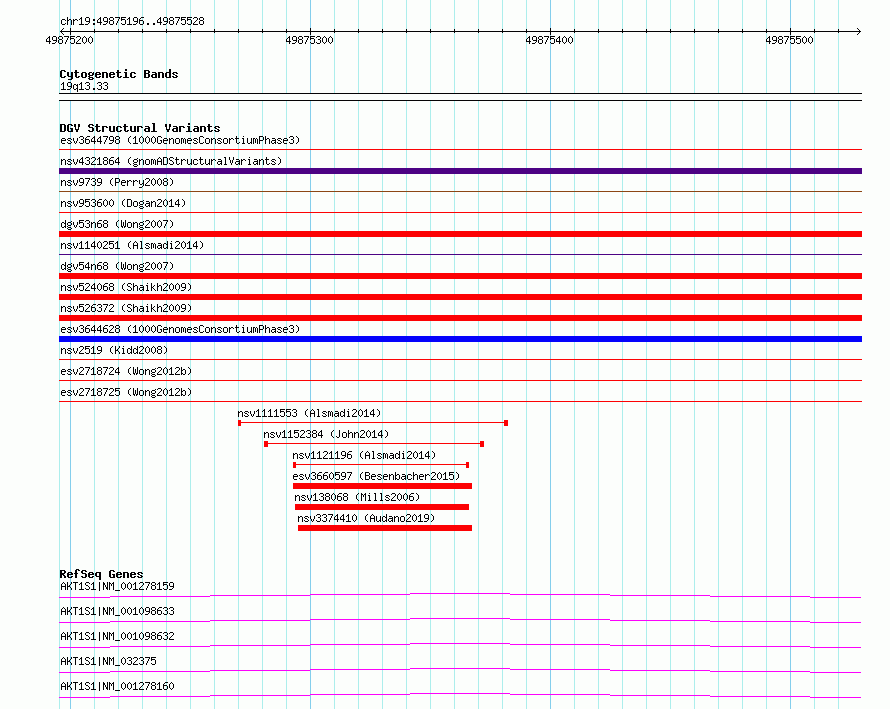Click the RefSeq Genes track heading
This screenshot has height=709, width=890.
[101, 574]
